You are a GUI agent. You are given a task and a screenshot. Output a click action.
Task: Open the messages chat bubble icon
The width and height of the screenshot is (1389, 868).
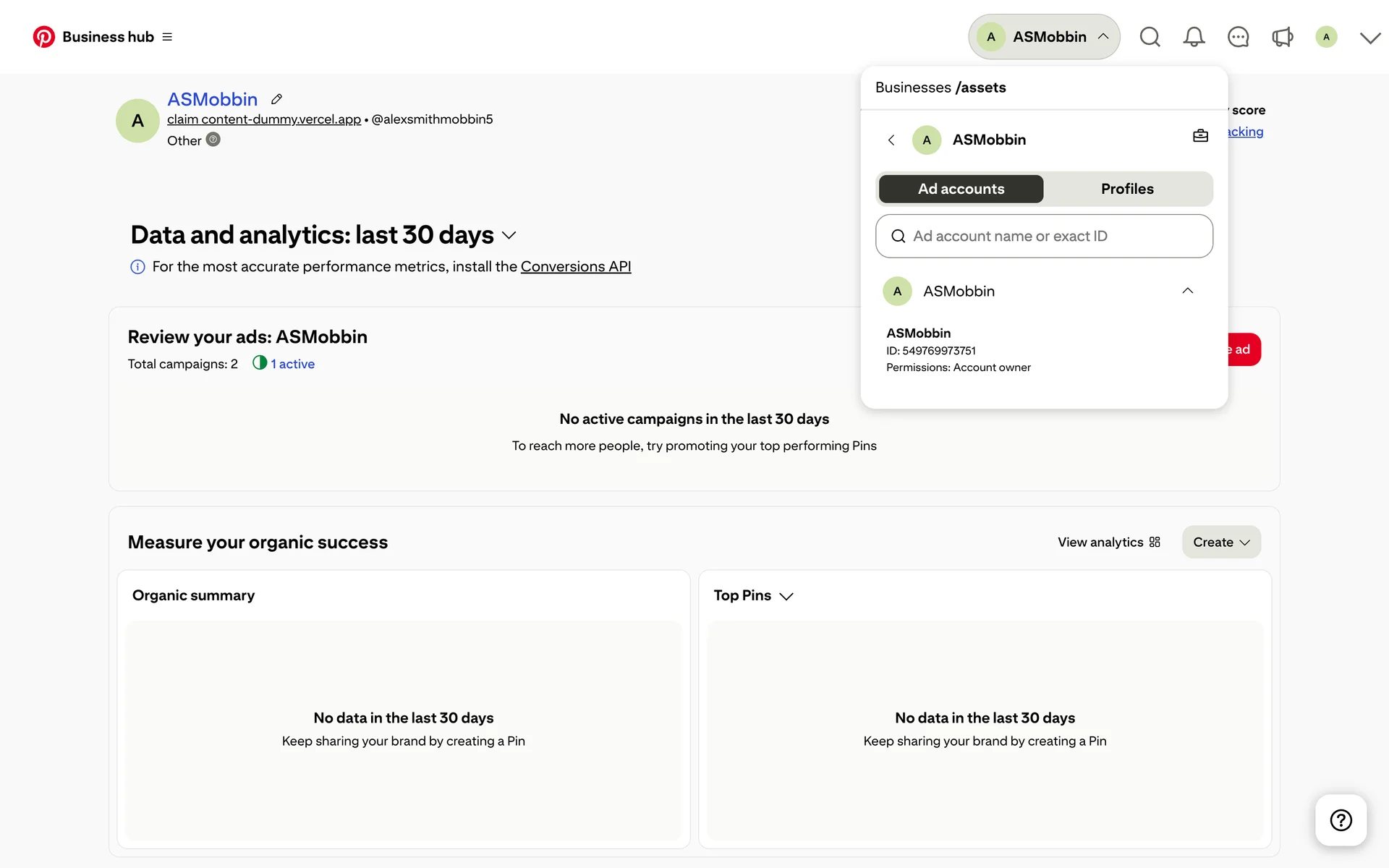tap(1238, 37)
